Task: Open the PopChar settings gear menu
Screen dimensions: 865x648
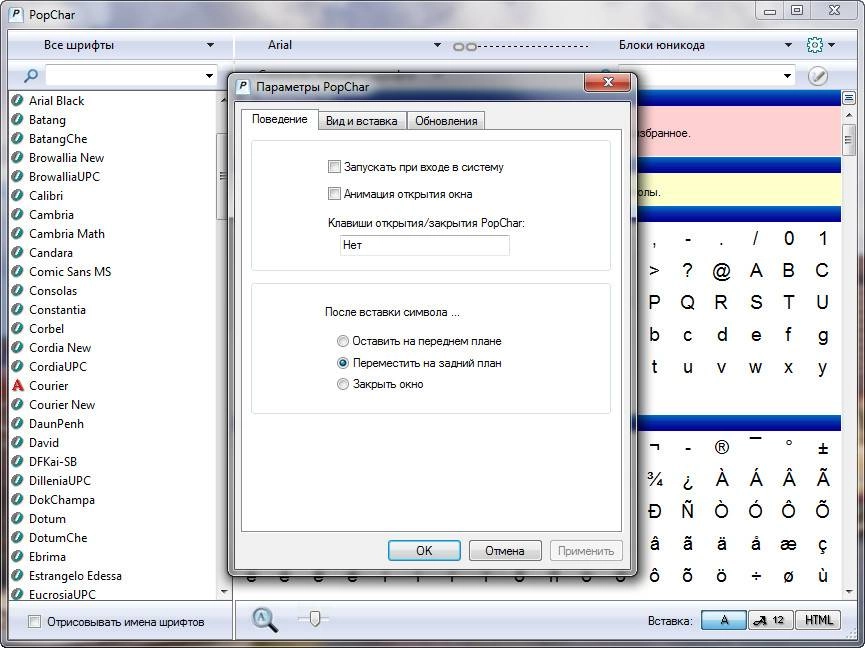Action: pyautogui.click(x=814, y=45)
